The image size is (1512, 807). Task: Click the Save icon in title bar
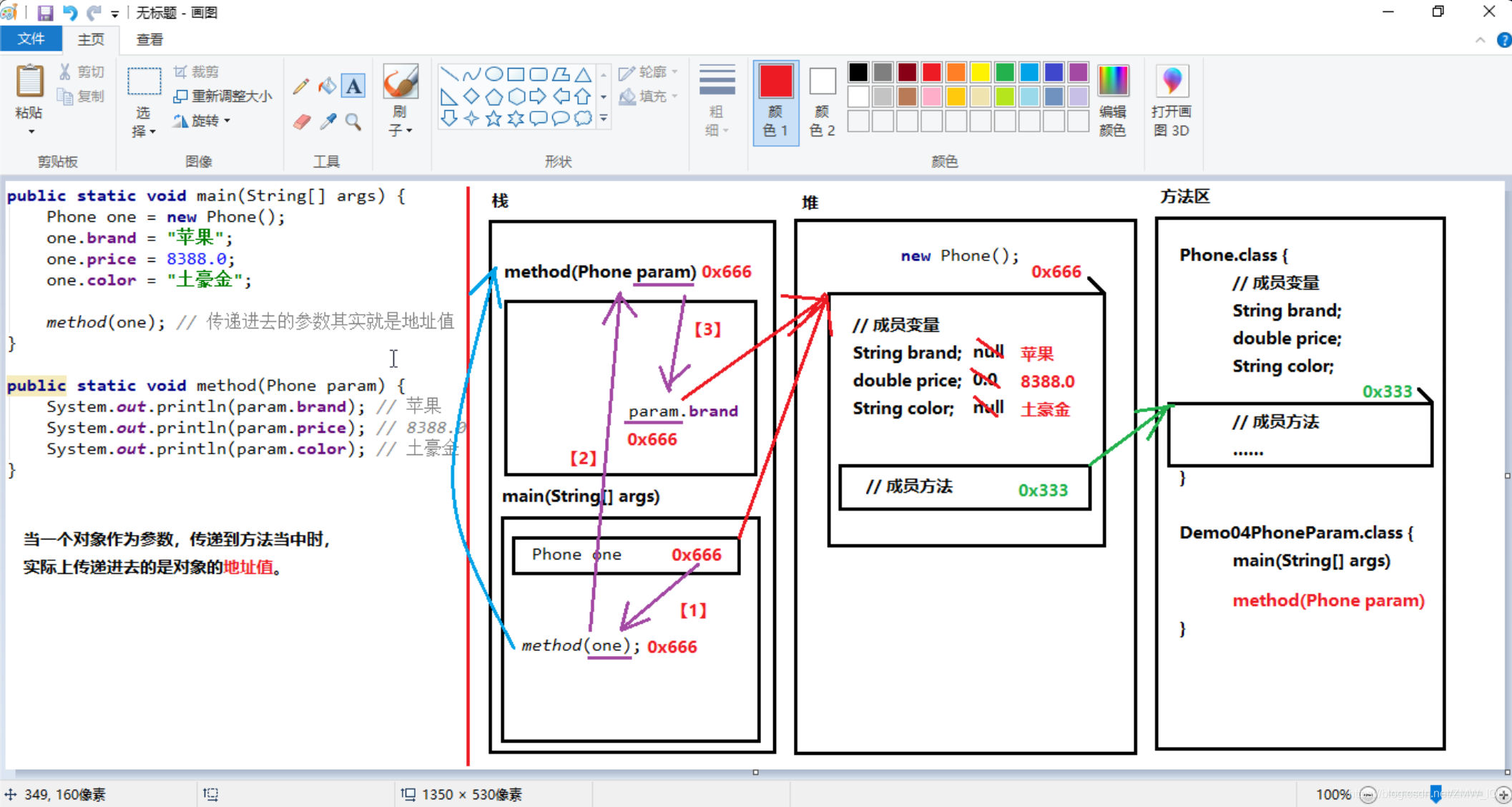click(x=45, y=12)
